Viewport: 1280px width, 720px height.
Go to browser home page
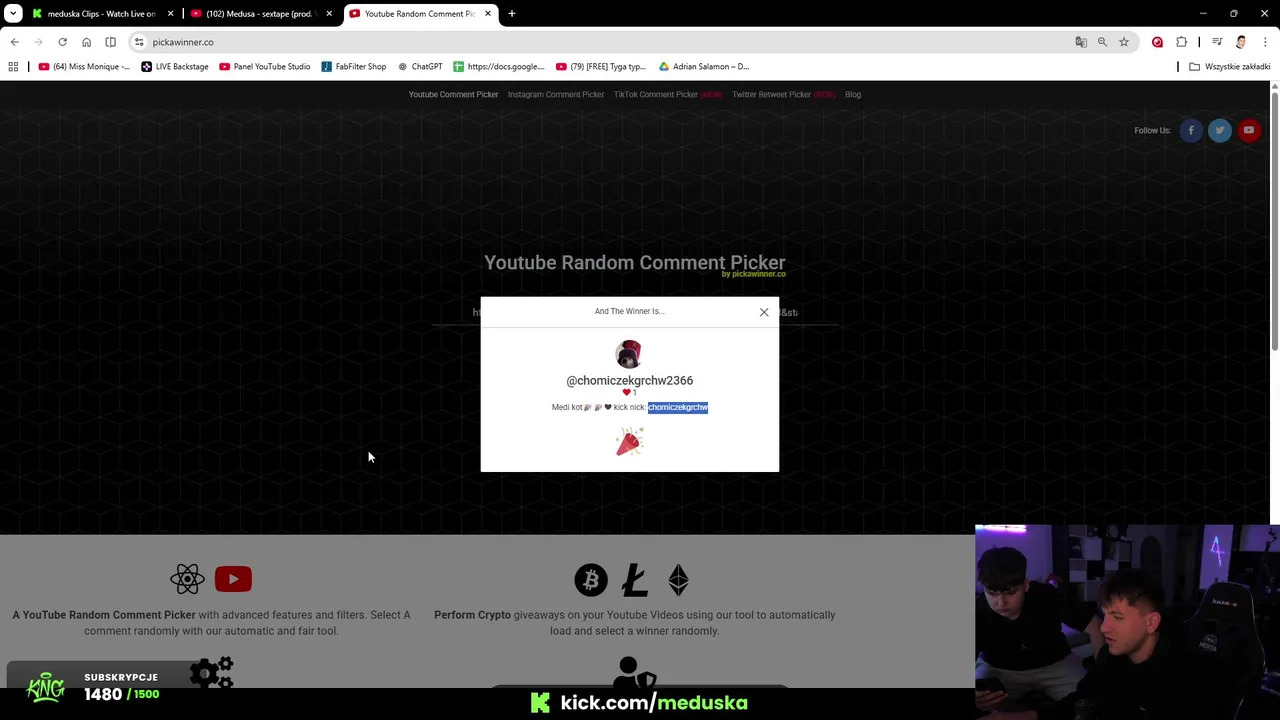(x=86, y=42)
